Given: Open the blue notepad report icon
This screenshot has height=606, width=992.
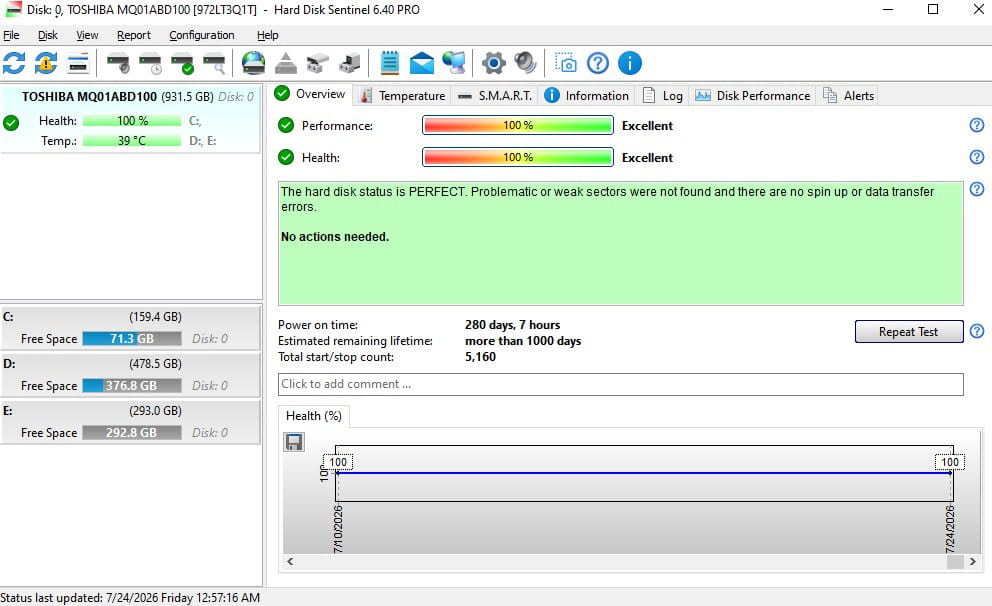Looking at the screenshot, I should pos(390,63).
